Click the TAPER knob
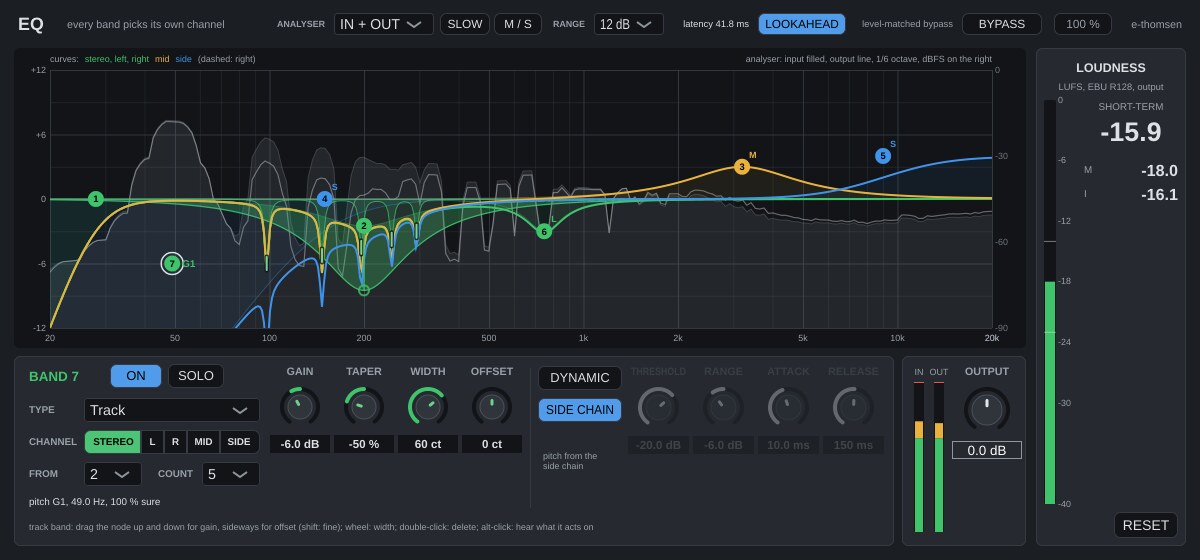Screen dimensions: 1200x560 pos(364,406)
